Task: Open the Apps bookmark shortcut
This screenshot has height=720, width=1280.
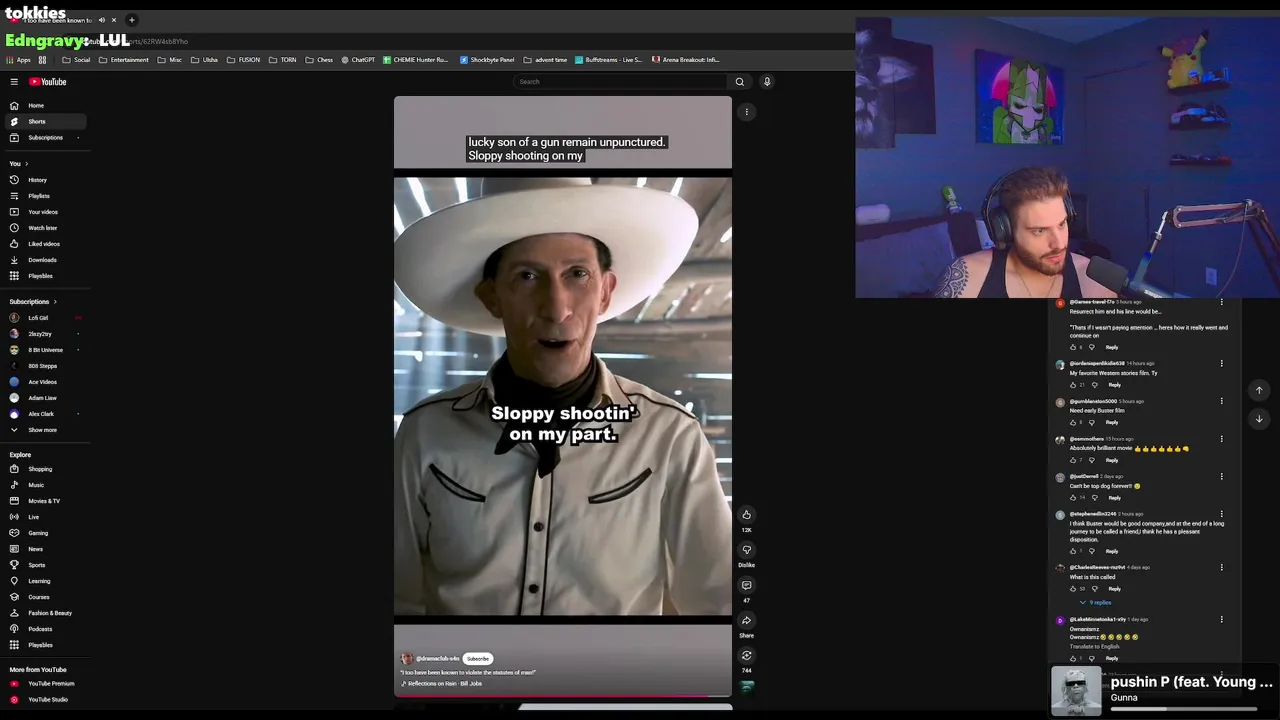Action: (x=18, y=60)
